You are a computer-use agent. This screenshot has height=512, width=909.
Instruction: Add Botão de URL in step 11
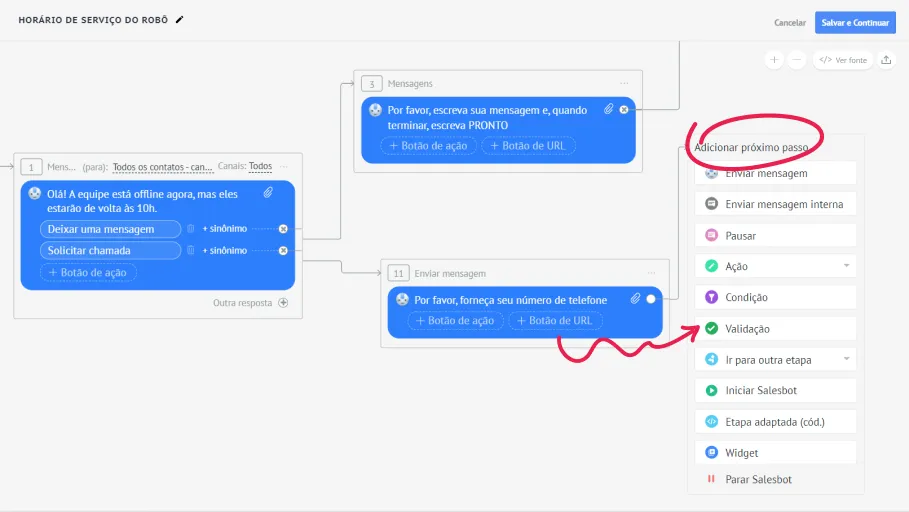pos(555,321)
